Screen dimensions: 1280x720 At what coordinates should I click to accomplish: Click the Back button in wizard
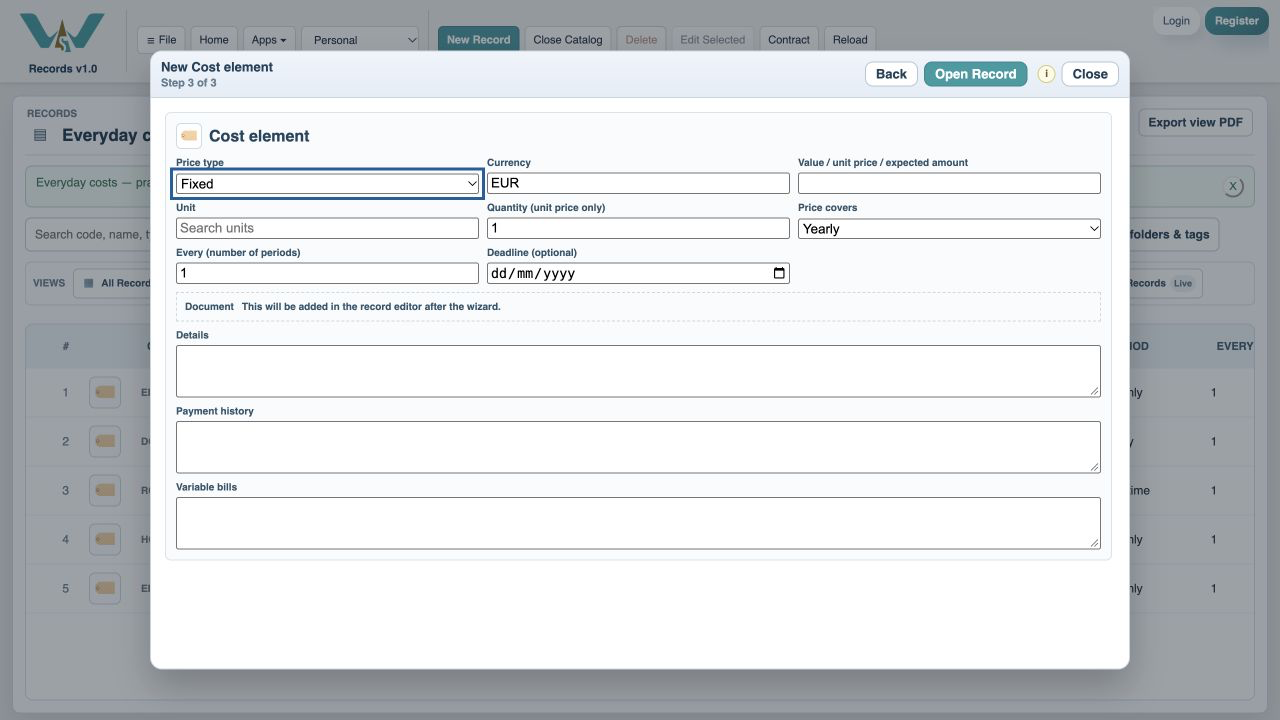click(x=891, y=74)
